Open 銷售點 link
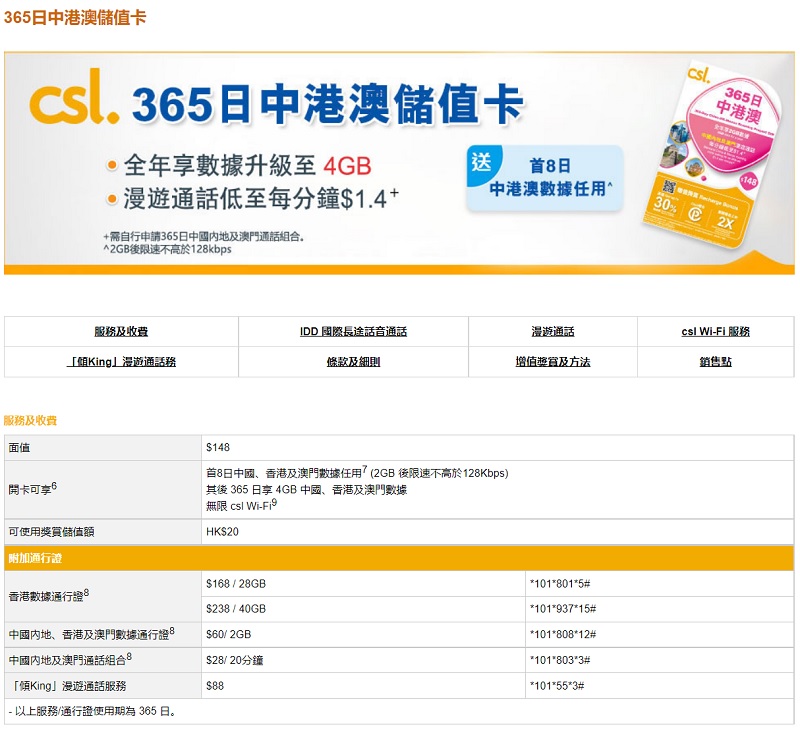The width and height of the screenshot is (800, 733). point(715,362)
